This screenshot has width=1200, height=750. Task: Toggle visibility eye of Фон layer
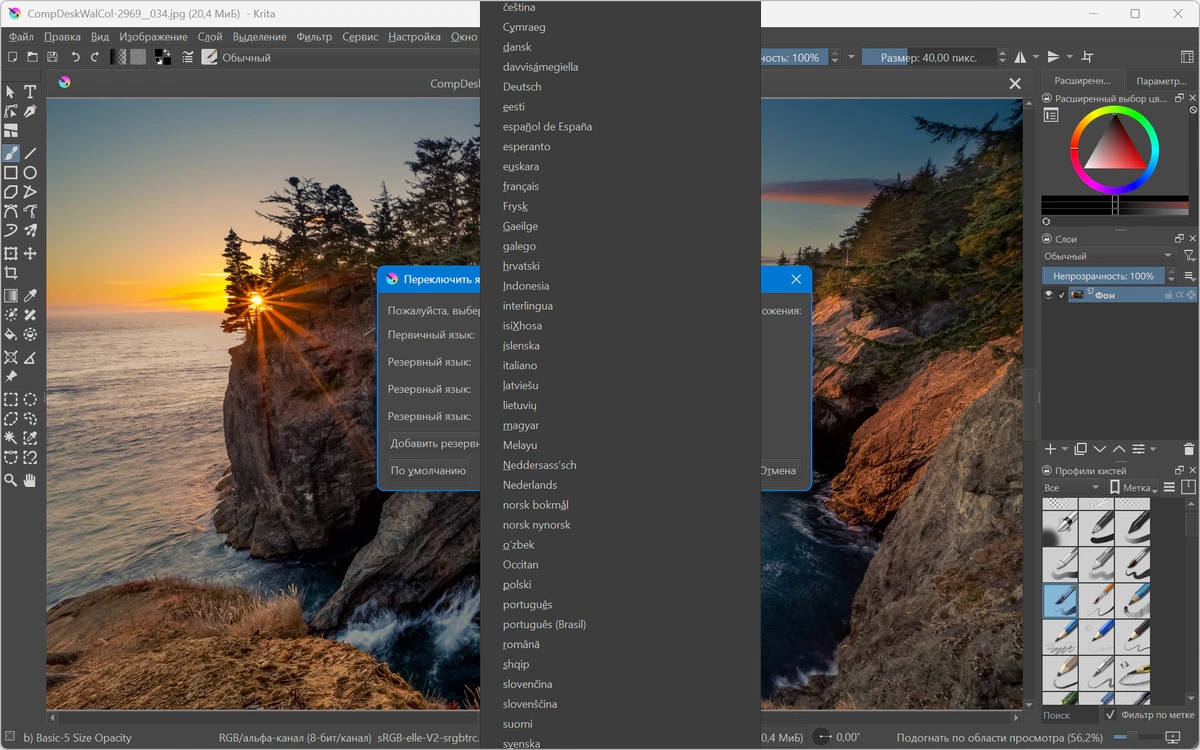point(1049,295)
